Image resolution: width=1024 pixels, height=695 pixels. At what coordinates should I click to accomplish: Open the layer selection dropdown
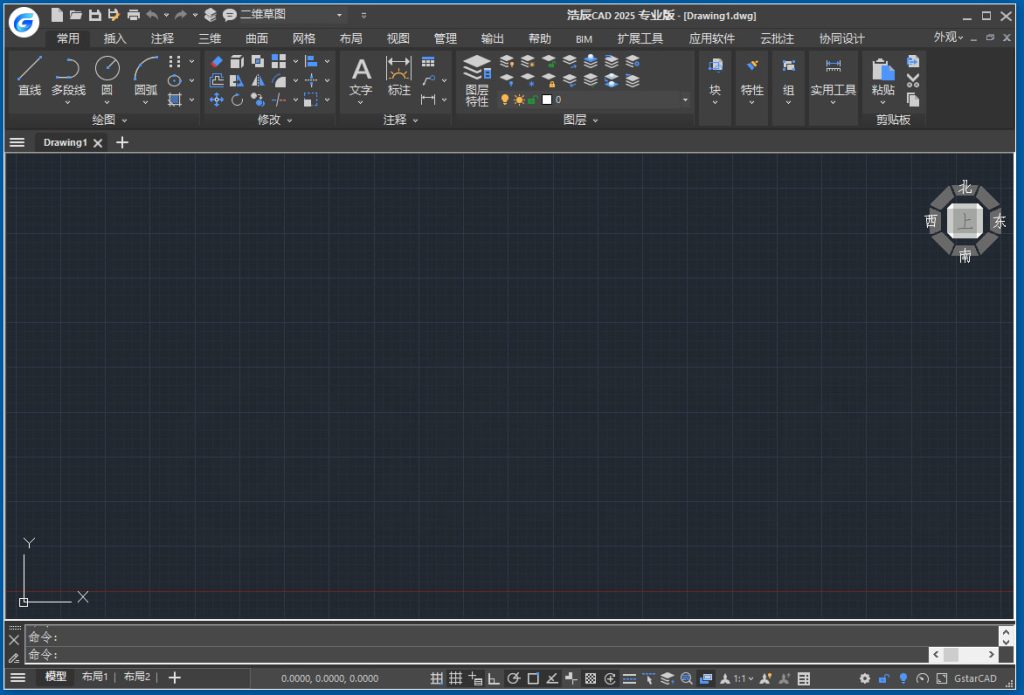pos(685,99)
